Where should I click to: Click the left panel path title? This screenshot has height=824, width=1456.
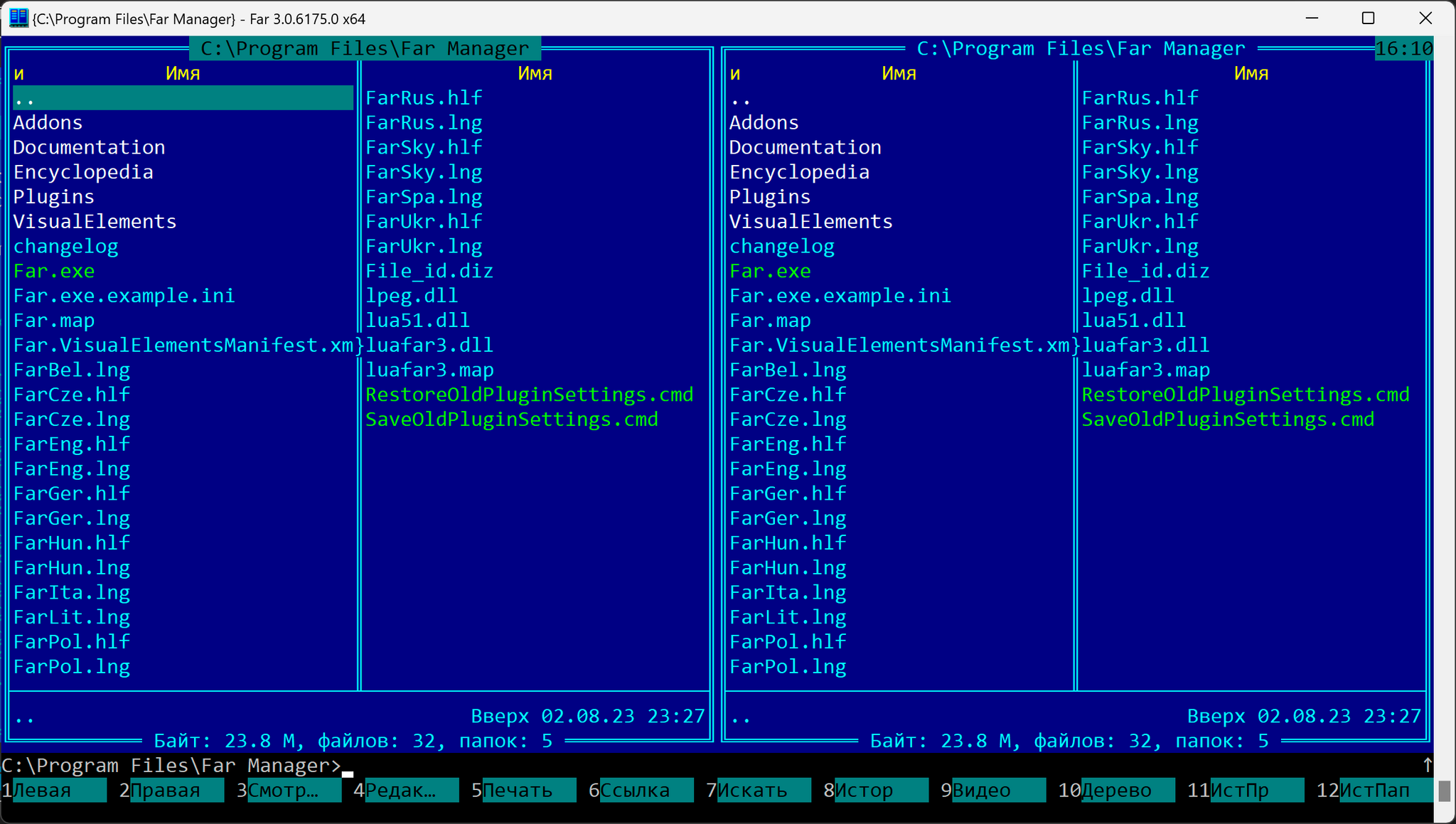click(365, 48)
